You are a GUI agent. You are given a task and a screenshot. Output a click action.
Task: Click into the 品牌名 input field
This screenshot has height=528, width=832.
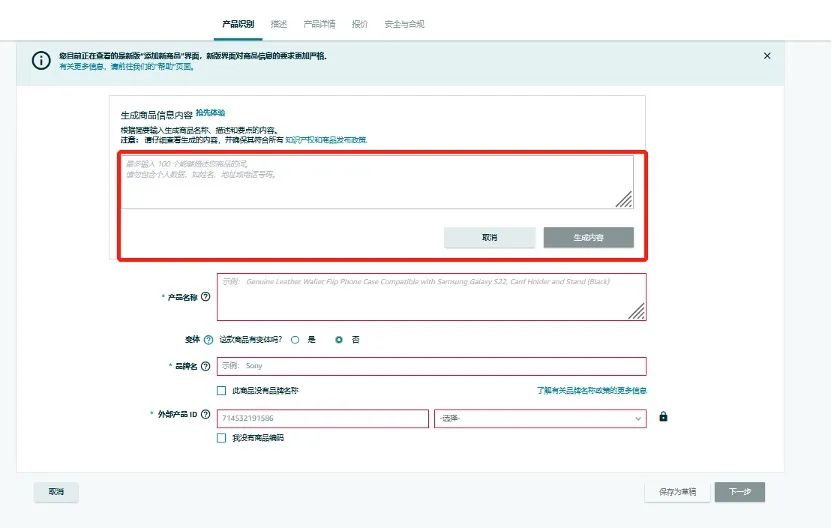(x=431, y=366)
